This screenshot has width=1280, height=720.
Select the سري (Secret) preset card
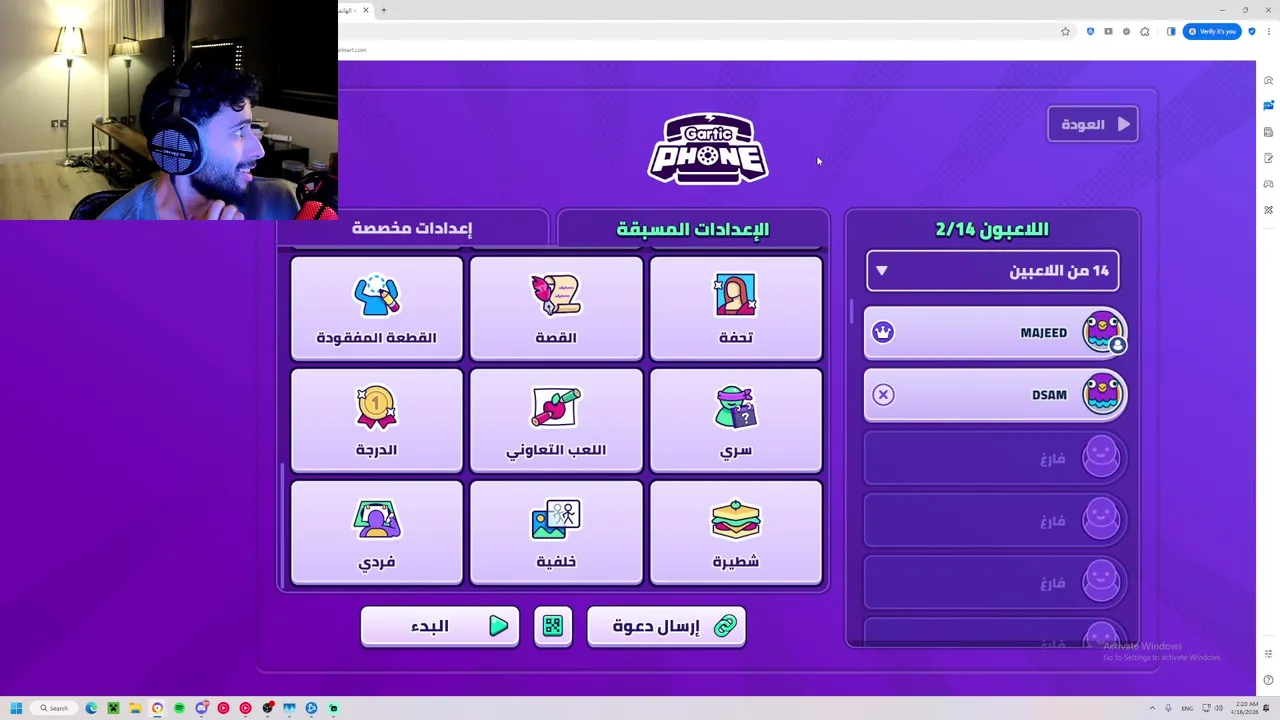click(736, 420)
